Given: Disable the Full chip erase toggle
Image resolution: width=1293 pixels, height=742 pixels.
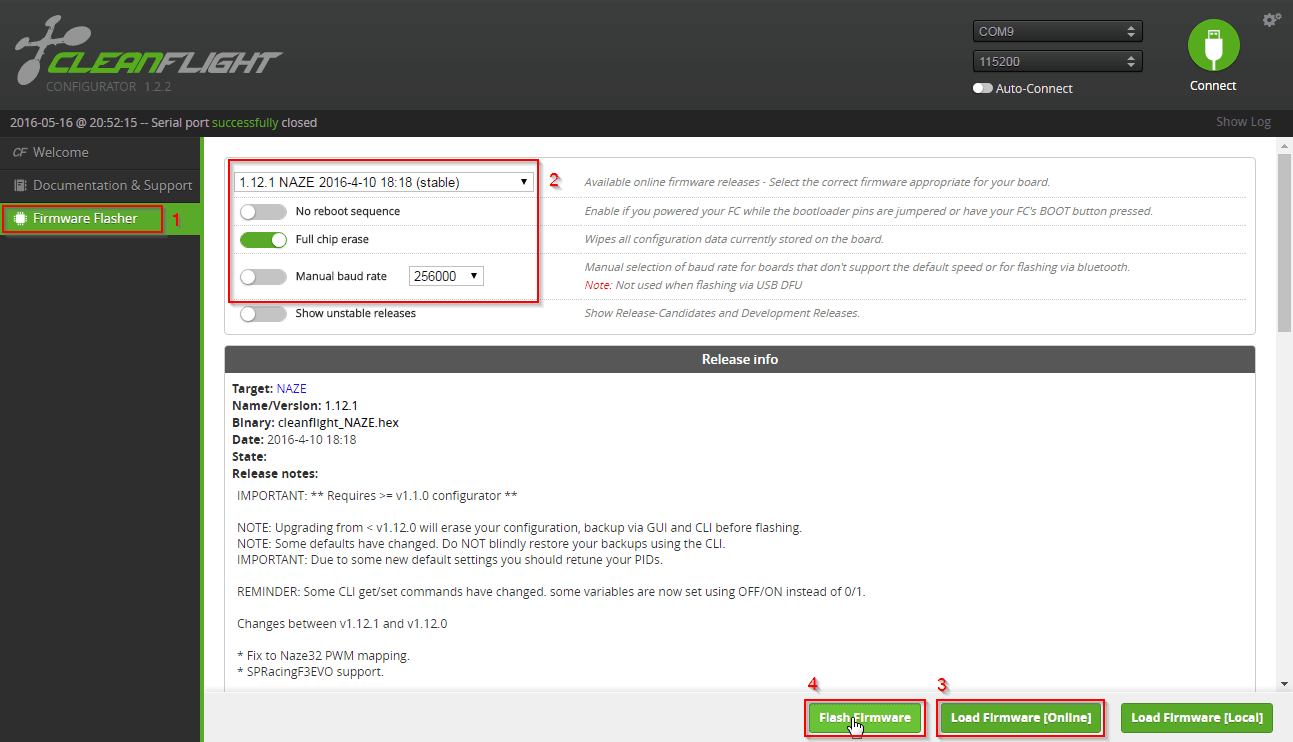Looking at the screenshot, I should click(263, 241).
